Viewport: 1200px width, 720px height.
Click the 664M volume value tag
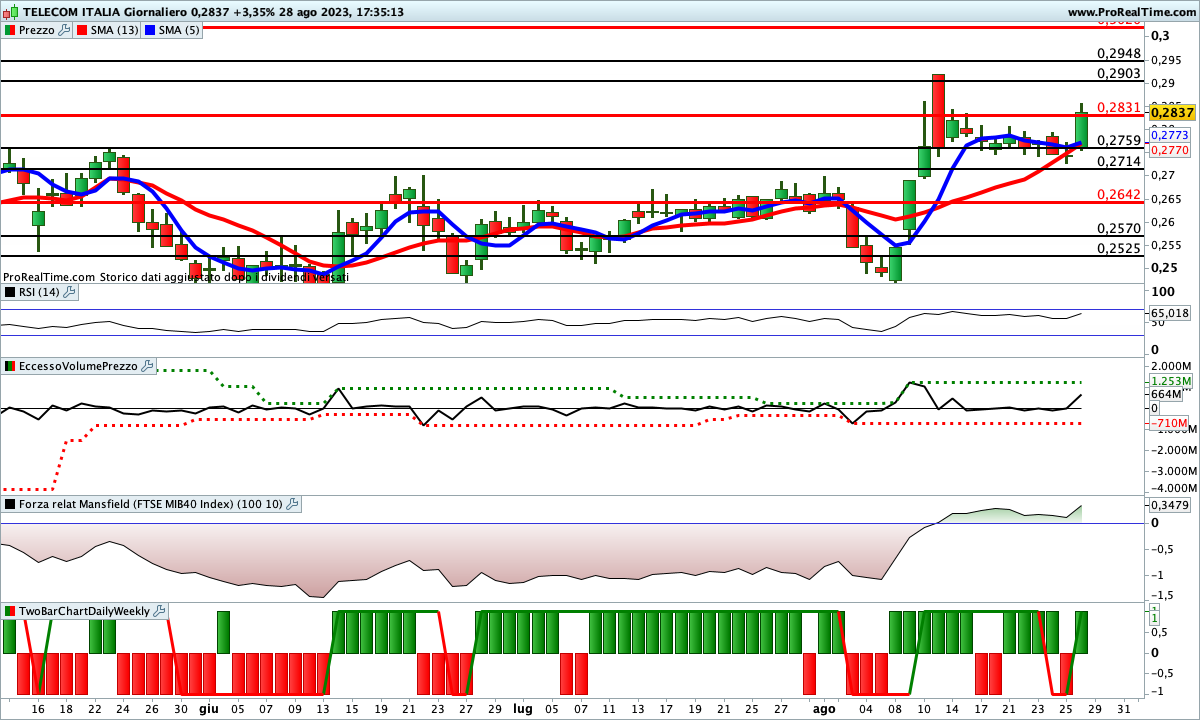click(1166, 394)
